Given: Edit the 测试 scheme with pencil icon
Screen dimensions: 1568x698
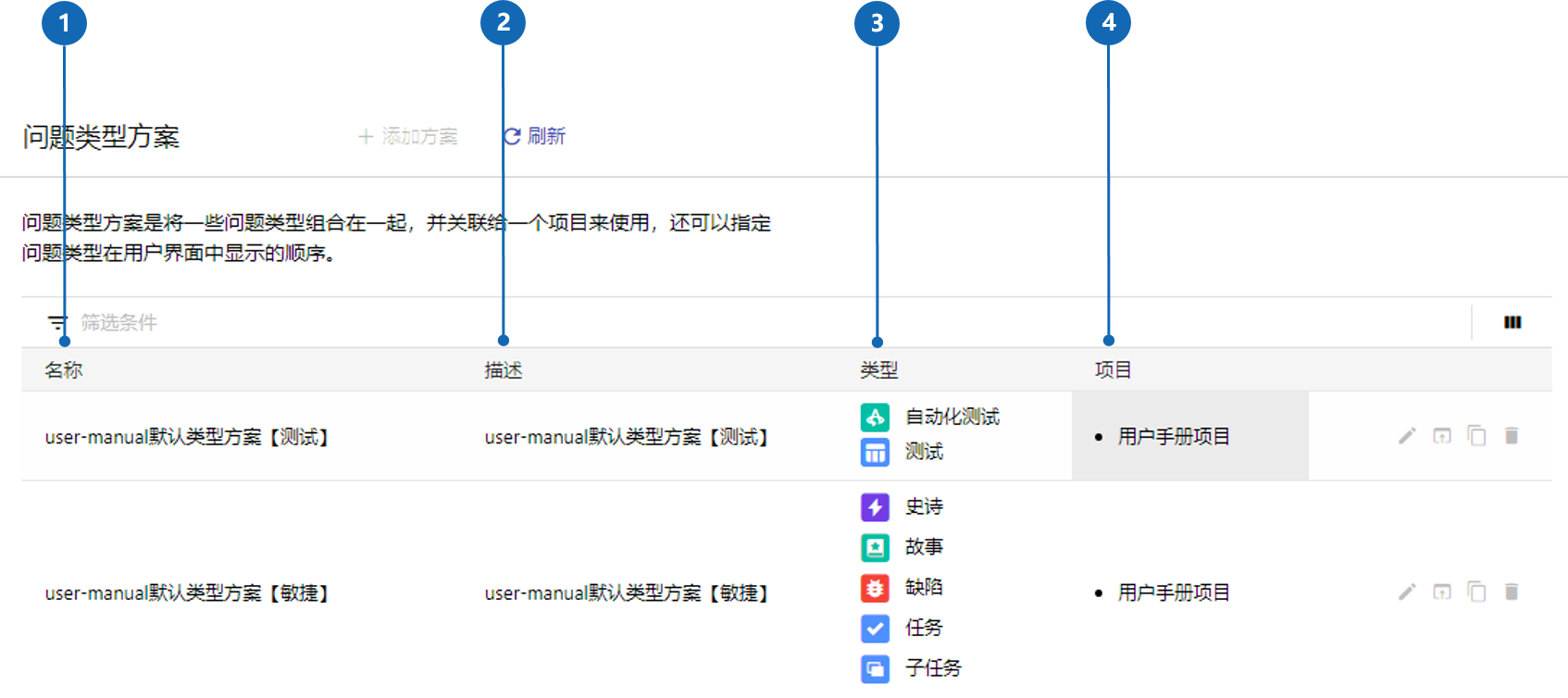Looking at the screenshot, I should tap(1407, 436).
